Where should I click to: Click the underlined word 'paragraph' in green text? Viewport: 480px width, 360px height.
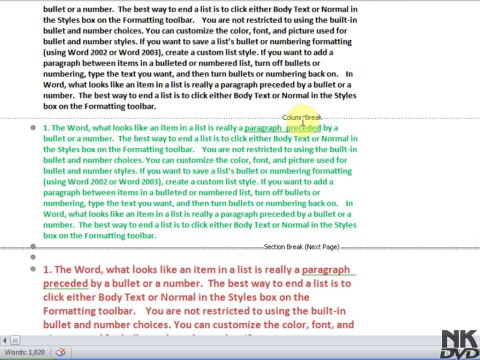(263, 128)
